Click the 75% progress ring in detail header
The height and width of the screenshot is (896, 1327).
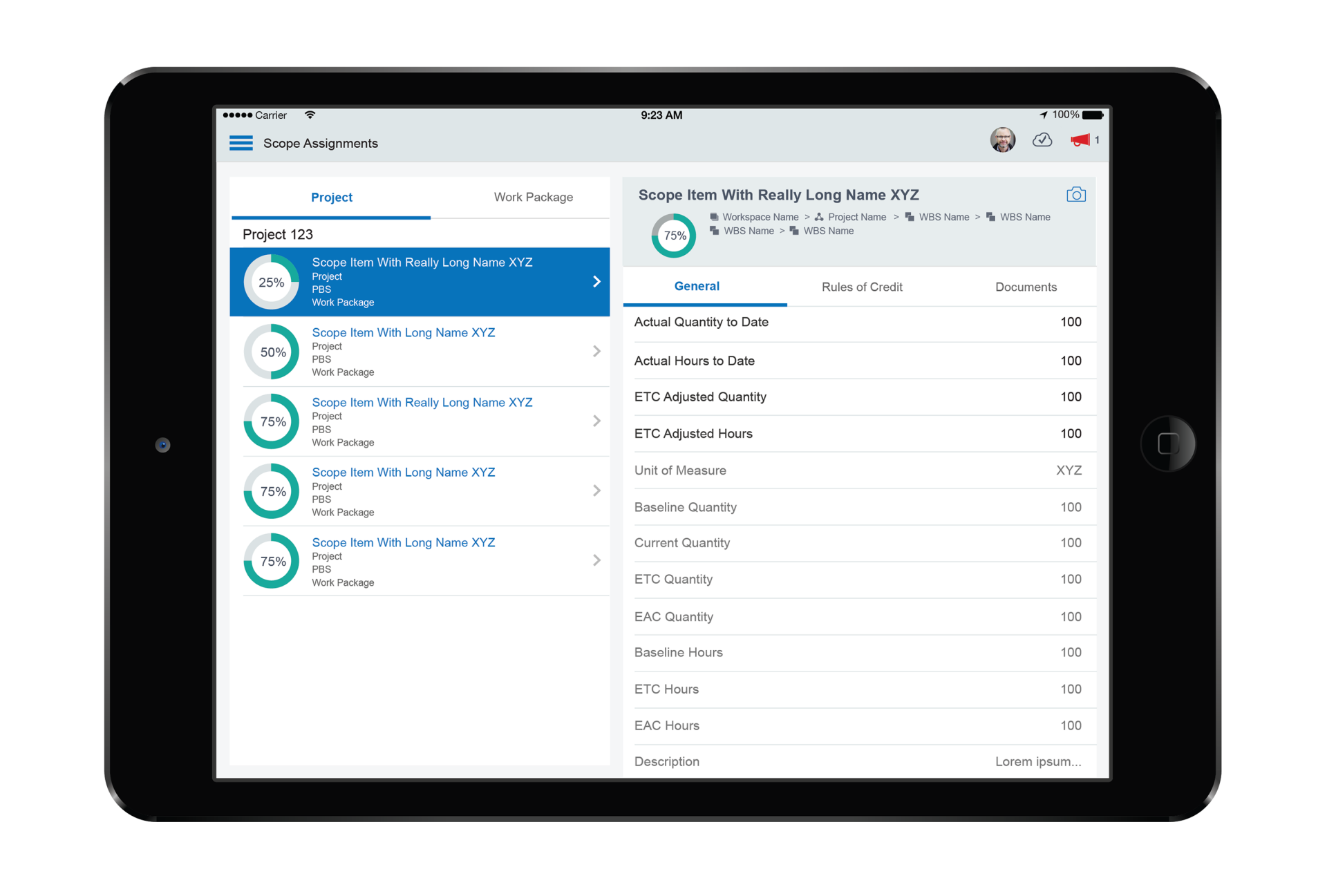(x=674, y=236)
